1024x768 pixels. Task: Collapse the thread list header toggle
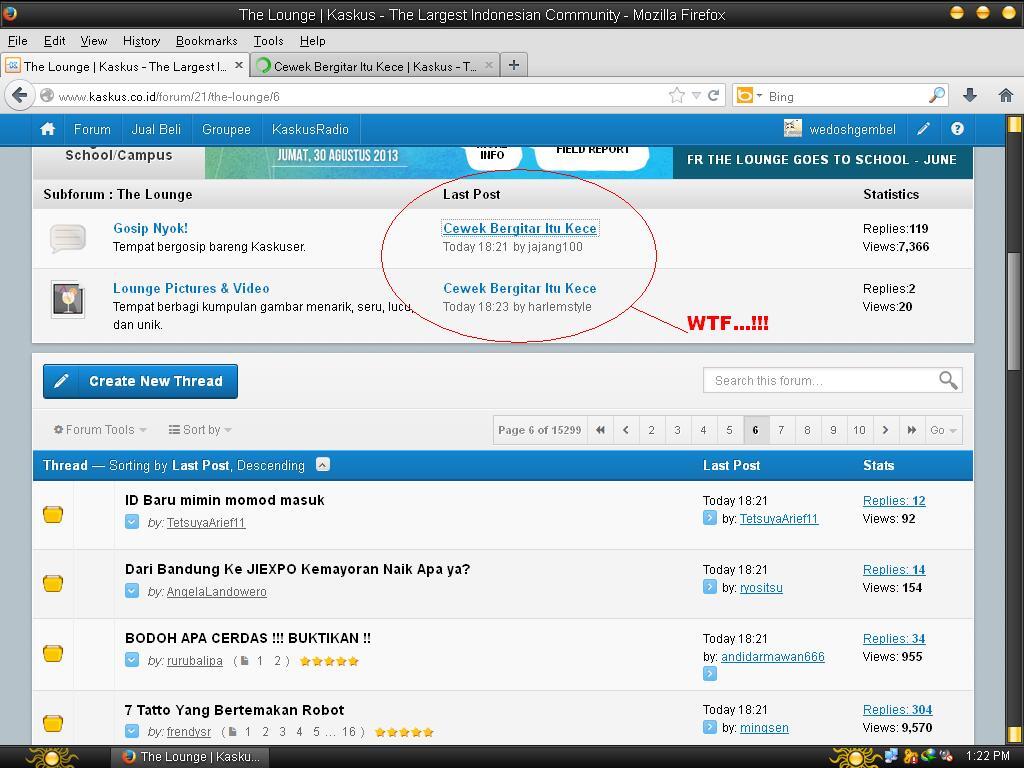(x=323, y=464)
